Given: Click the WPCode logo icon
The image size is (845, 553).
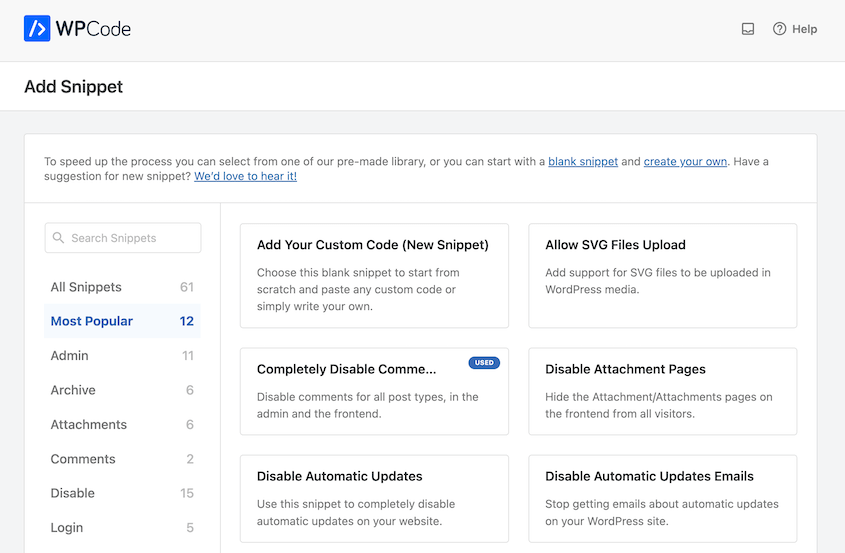Looking at the screenshot, I should point(37,29).
